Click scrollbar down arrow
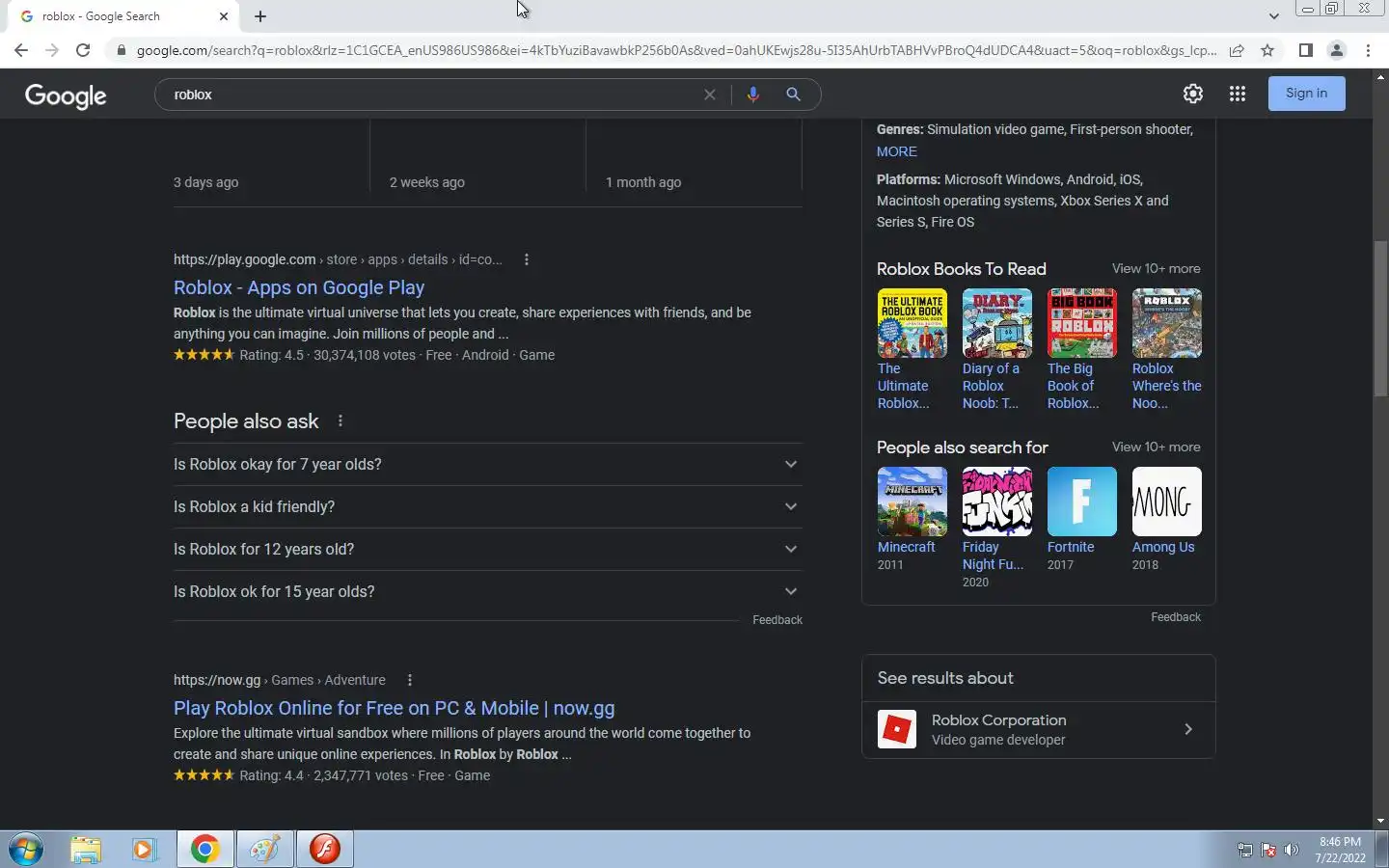Image resolution: width=1389 pixels, height=868 pixels. pos(1380,821)
